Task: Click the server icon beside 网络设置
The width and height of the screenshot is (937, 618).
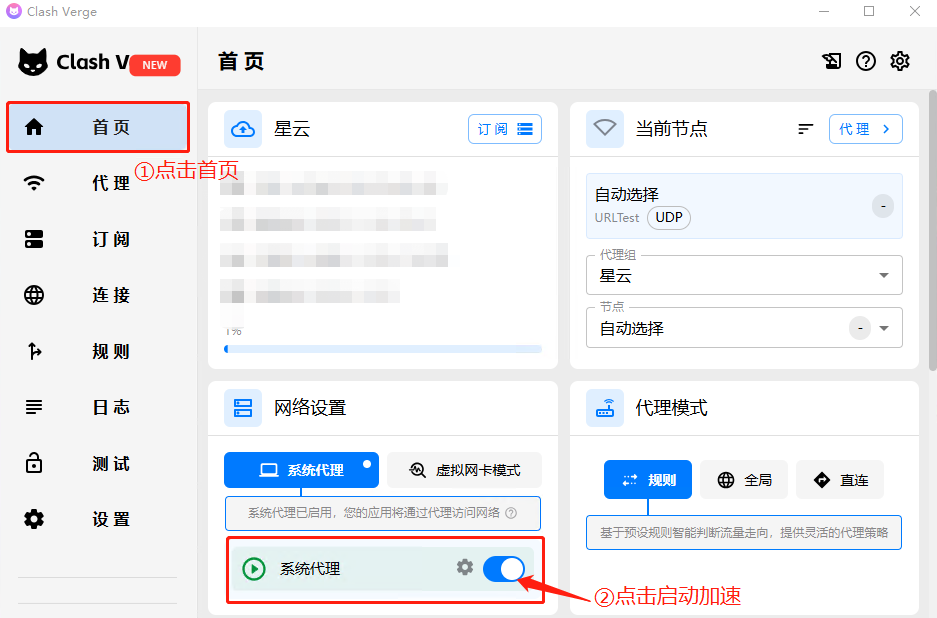Action: point(243,408)
